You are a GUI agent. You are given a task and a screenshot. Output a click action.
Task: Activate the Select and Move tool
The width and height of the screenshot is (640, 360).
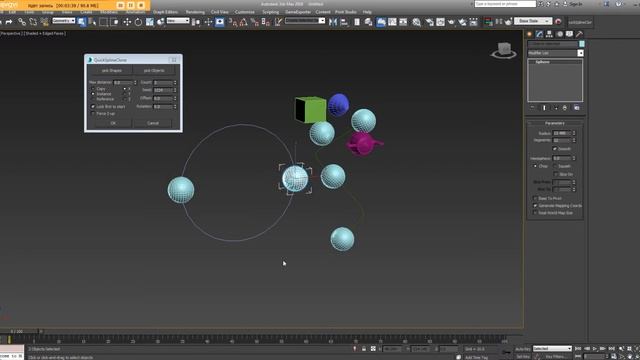(x=127, y=22)
